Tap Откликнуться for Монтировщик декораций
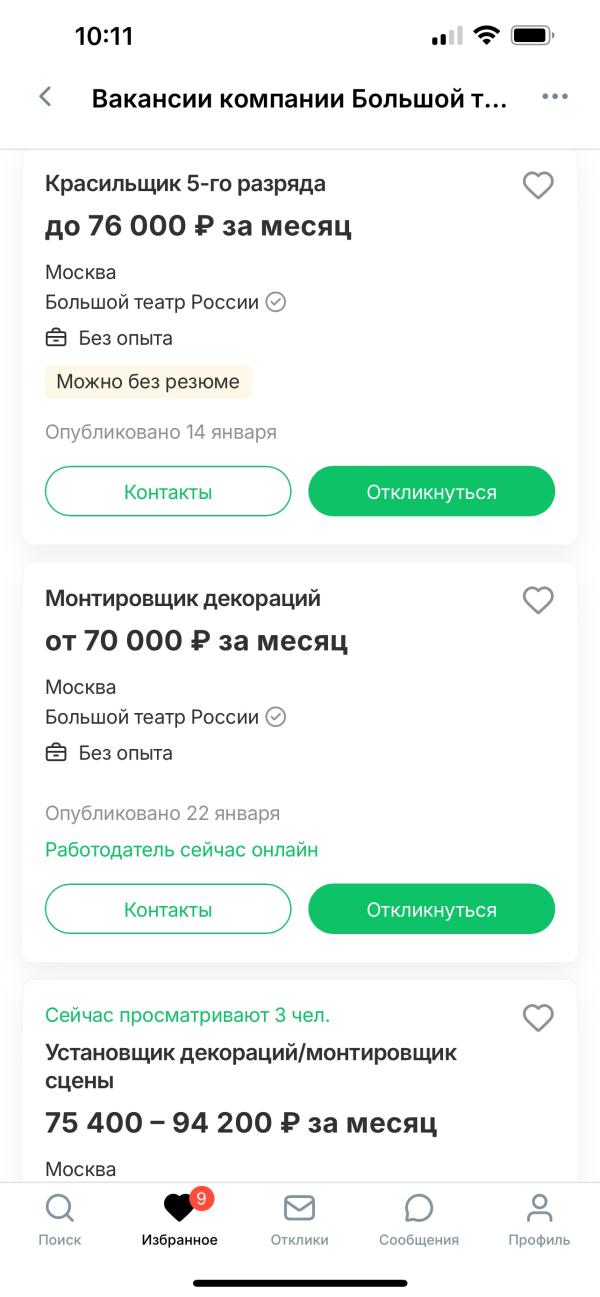This screenshot has width=600, height=1297. pyautogui.click(x=431, y=909)
